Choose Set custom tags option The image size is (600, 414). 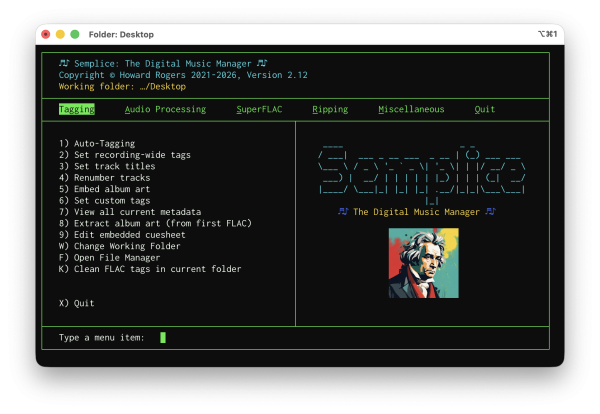105,200
